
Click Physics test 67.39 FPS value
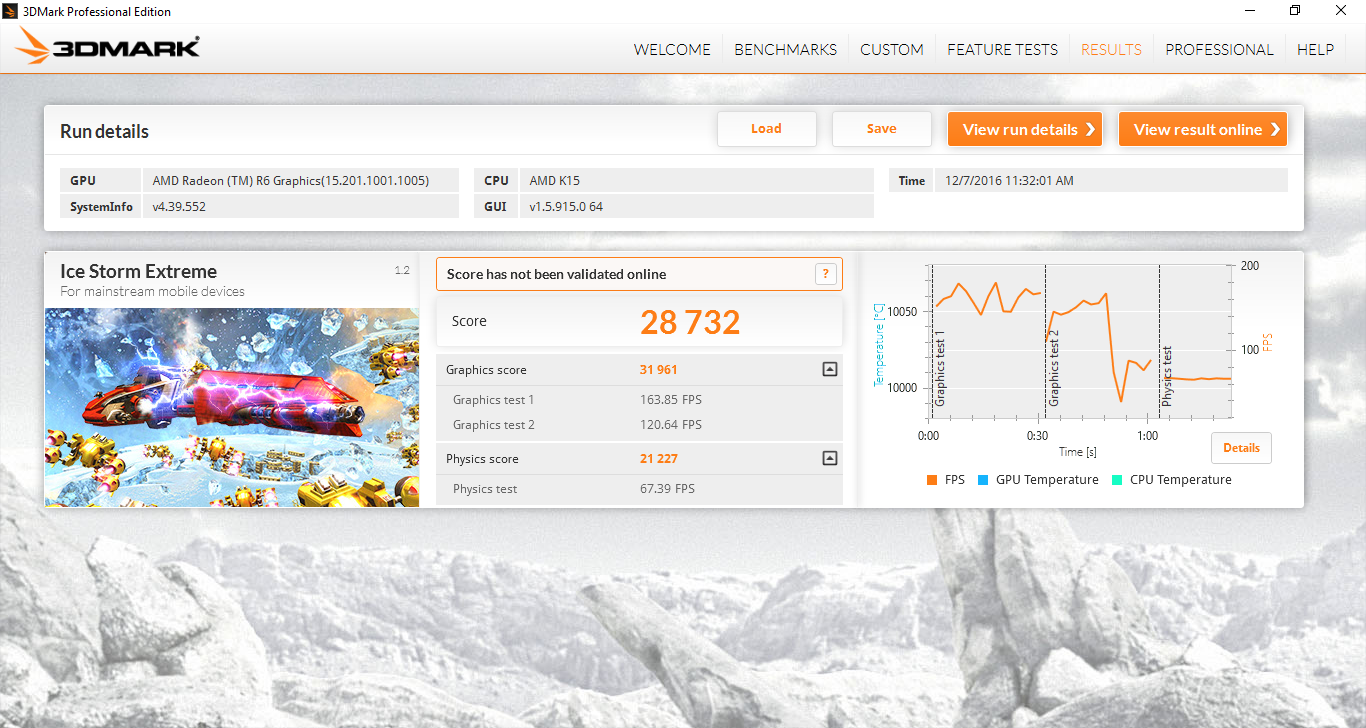(667, 489)
